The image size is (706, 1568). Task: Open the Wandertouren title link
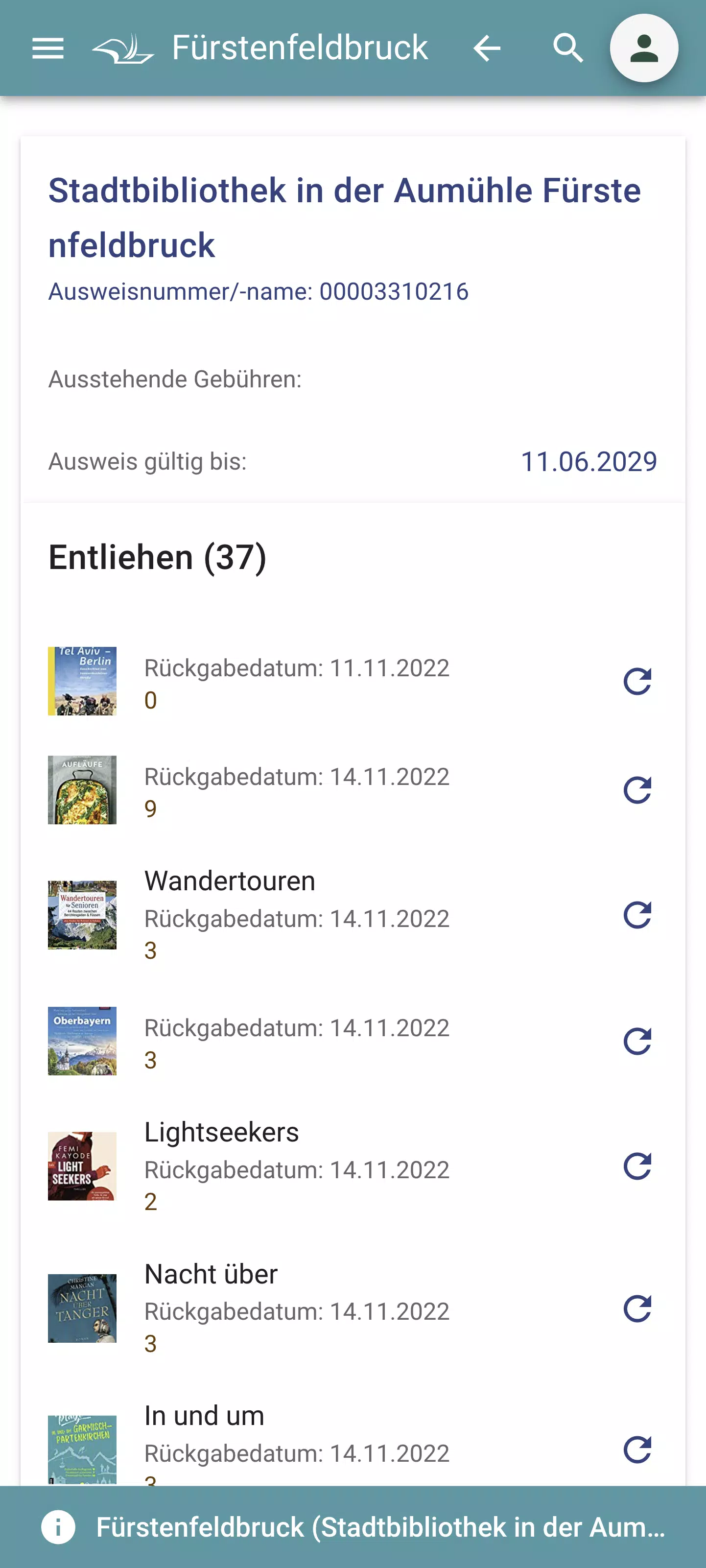click(x=230, y=881)
